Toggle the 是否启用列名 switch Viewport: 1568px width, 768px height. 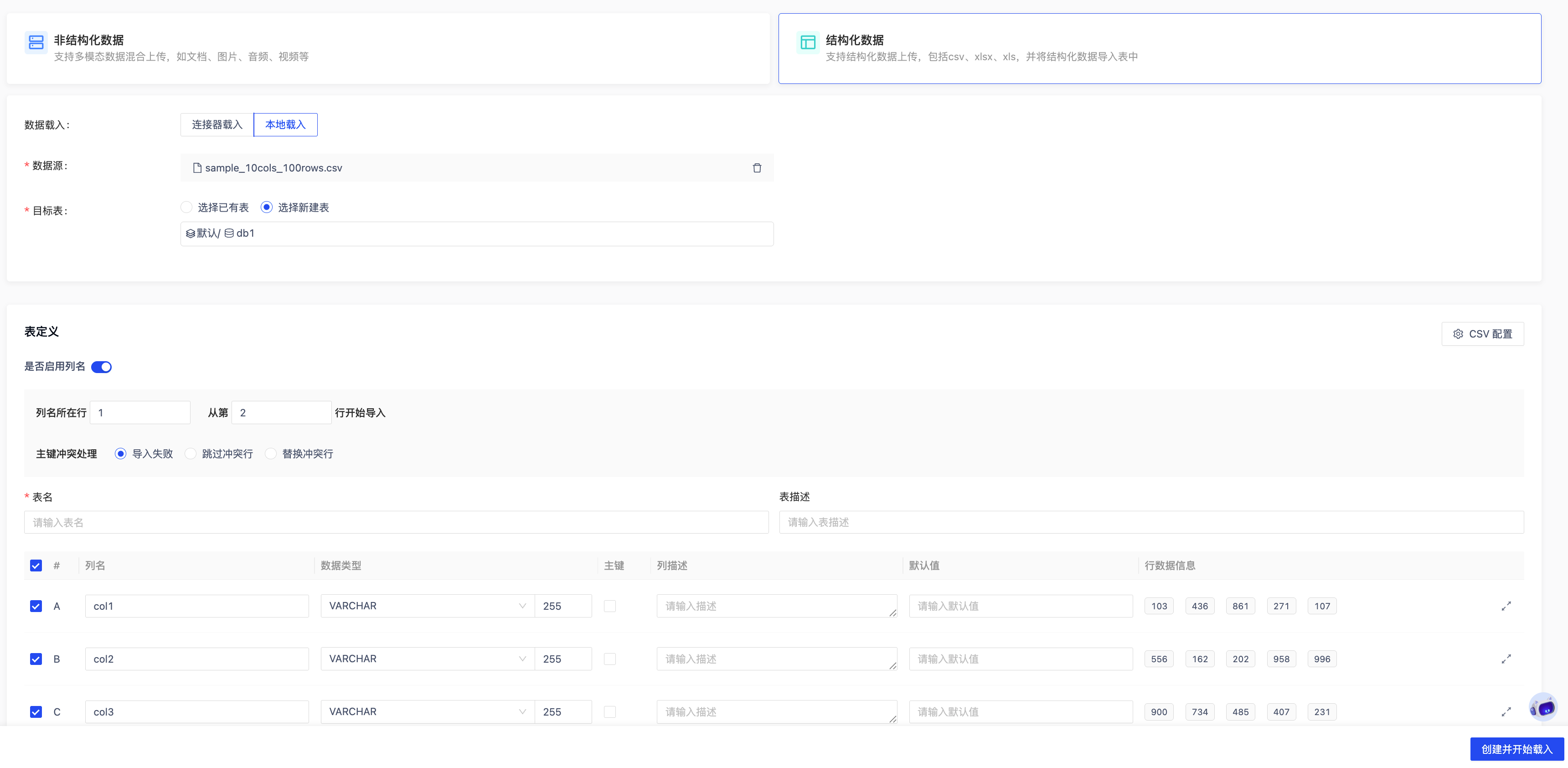[x=102, y=367]
